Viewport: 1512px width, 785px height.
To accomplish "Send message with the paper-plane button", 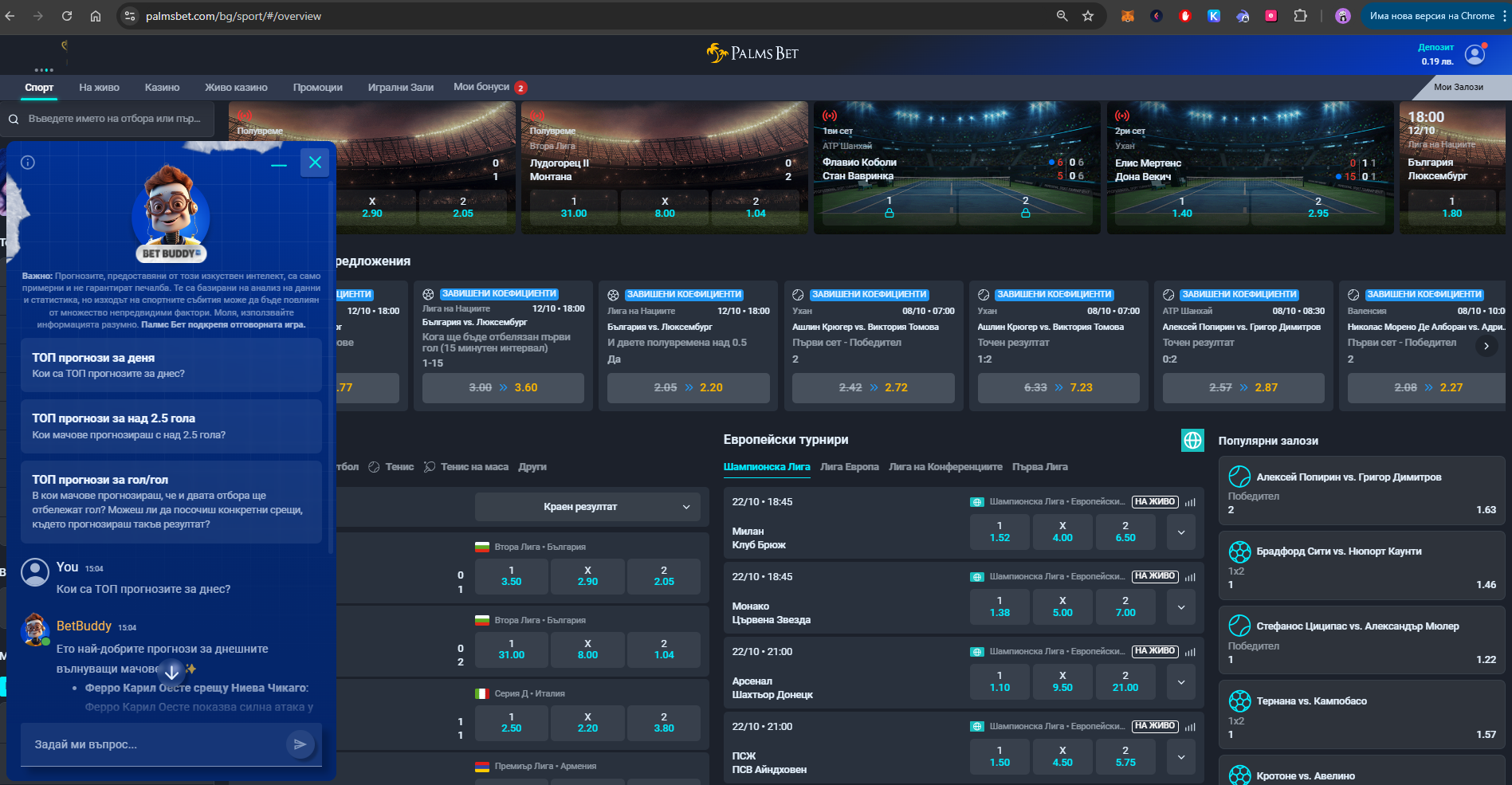I will pyautogui.click(x=300, y=744).
